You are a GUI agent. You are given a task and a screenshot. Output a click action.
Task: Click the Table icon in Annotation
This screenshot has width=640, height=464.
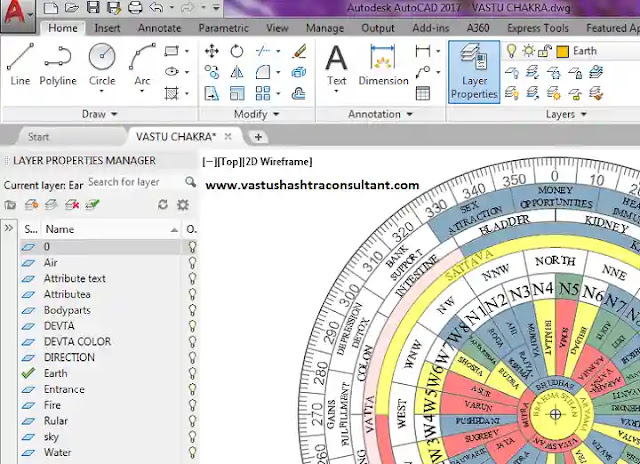423,93
